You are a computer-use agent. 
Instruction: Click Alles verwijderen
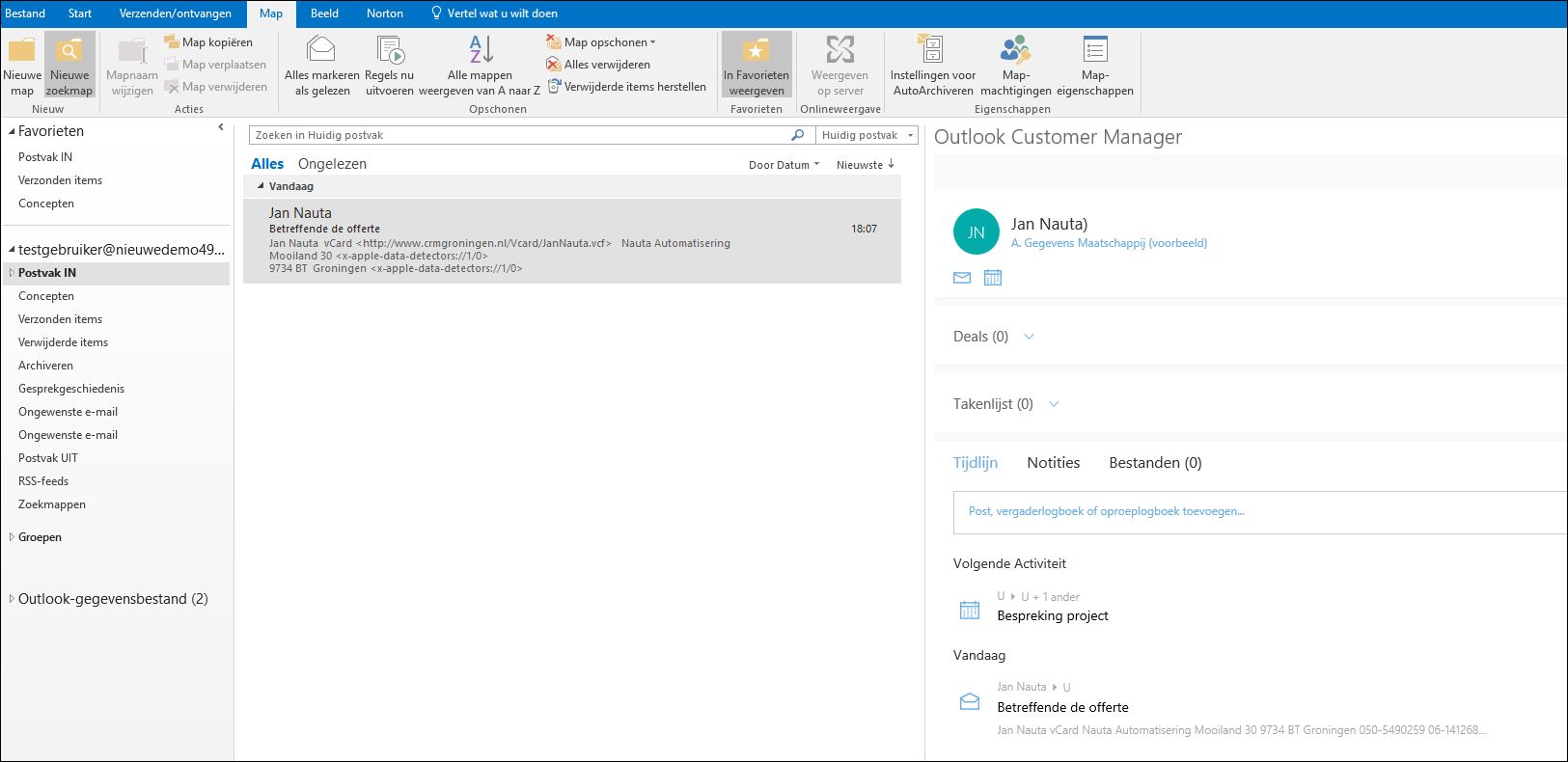tap(598, 65)
